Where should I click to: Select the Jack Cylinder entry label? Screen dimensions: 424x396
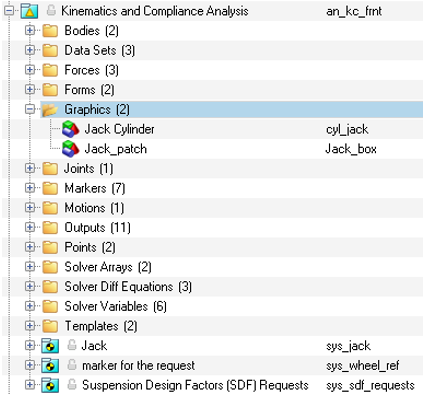click(119, 129)
